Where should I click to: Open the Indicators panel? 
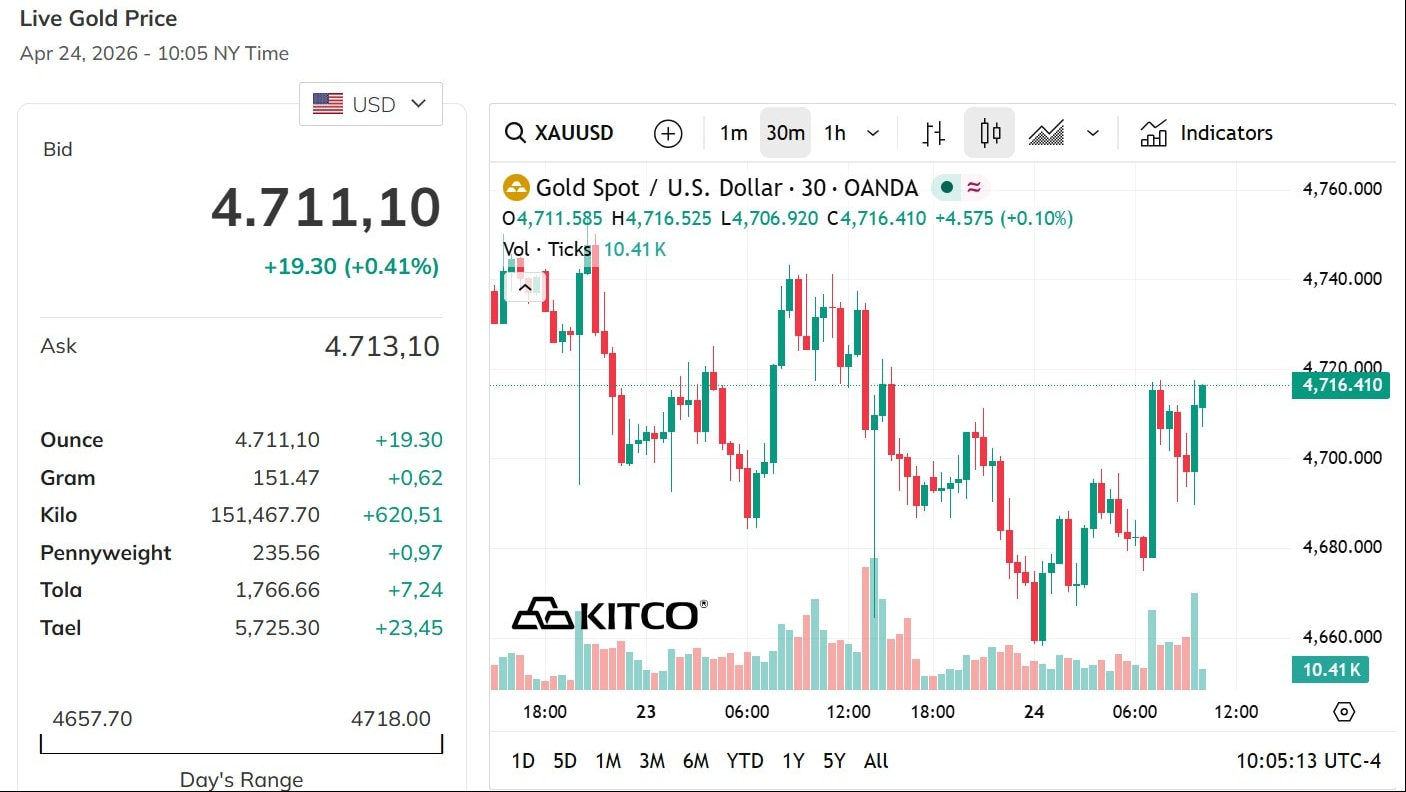pos(1207,133)
